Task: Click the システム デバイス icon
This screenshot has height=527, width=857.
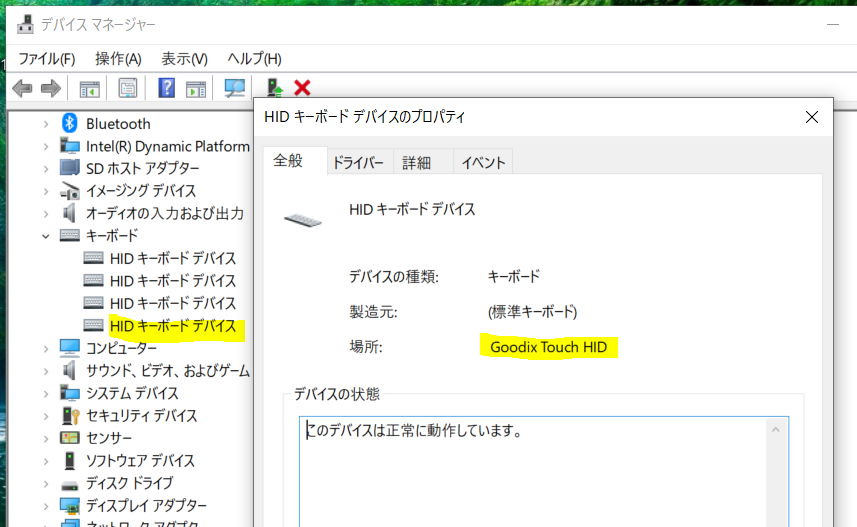Action: (69, 393)
